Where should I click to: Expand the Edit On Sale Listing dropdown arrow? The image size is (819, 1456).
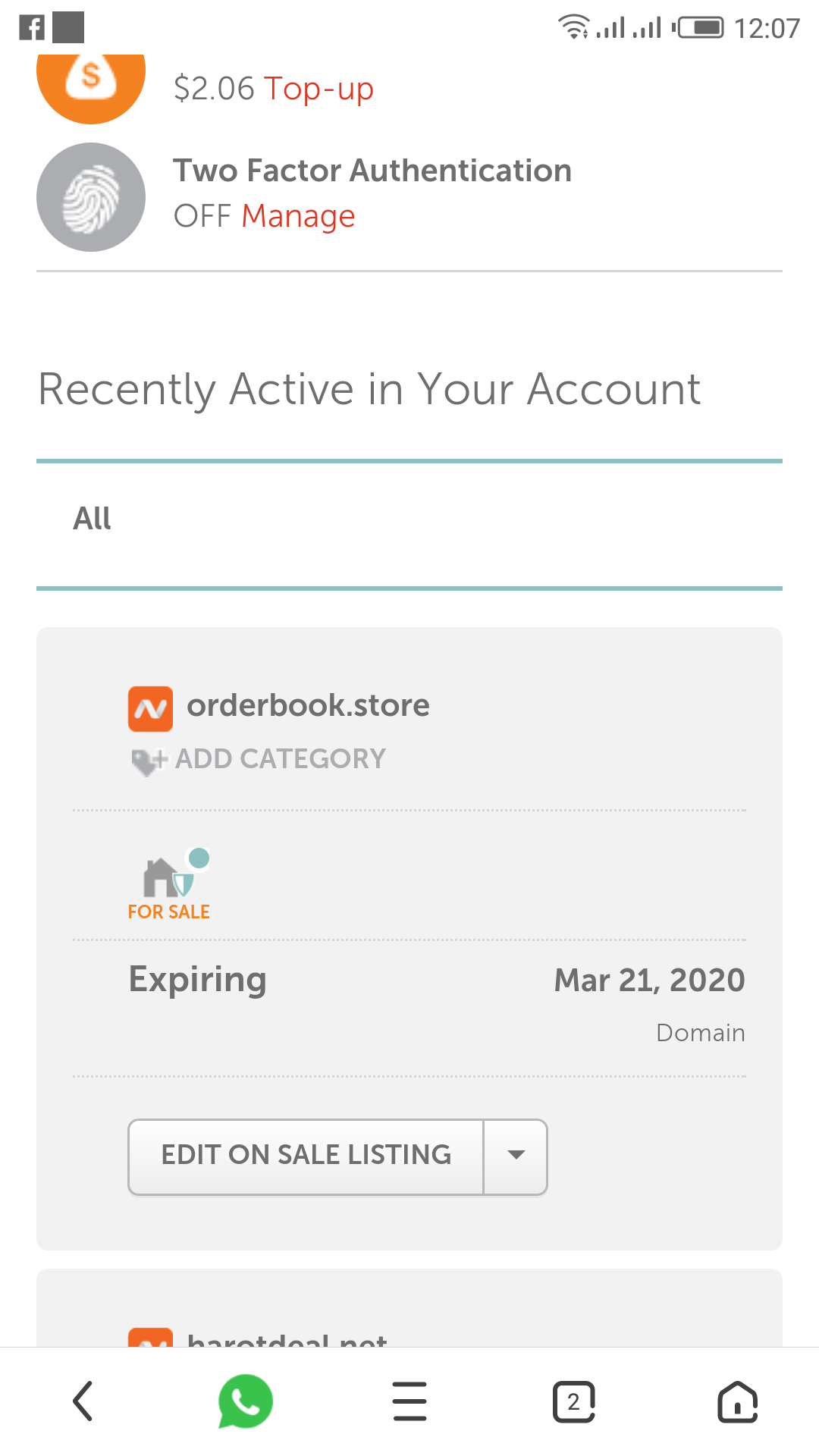[x=516, y=1156]
